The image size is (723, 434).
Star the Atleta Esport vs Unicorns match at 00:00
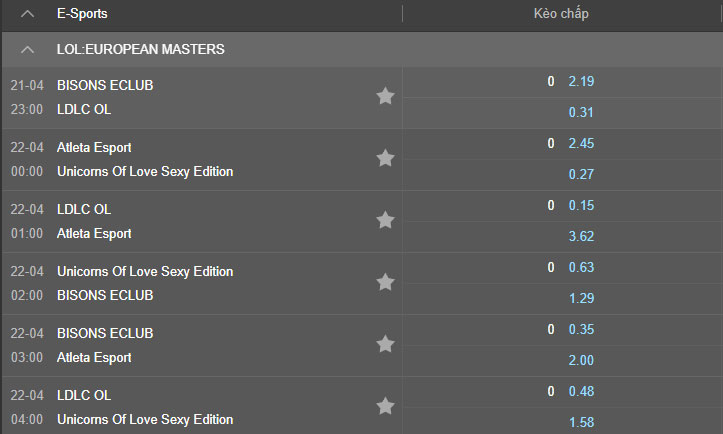point(385,158)
